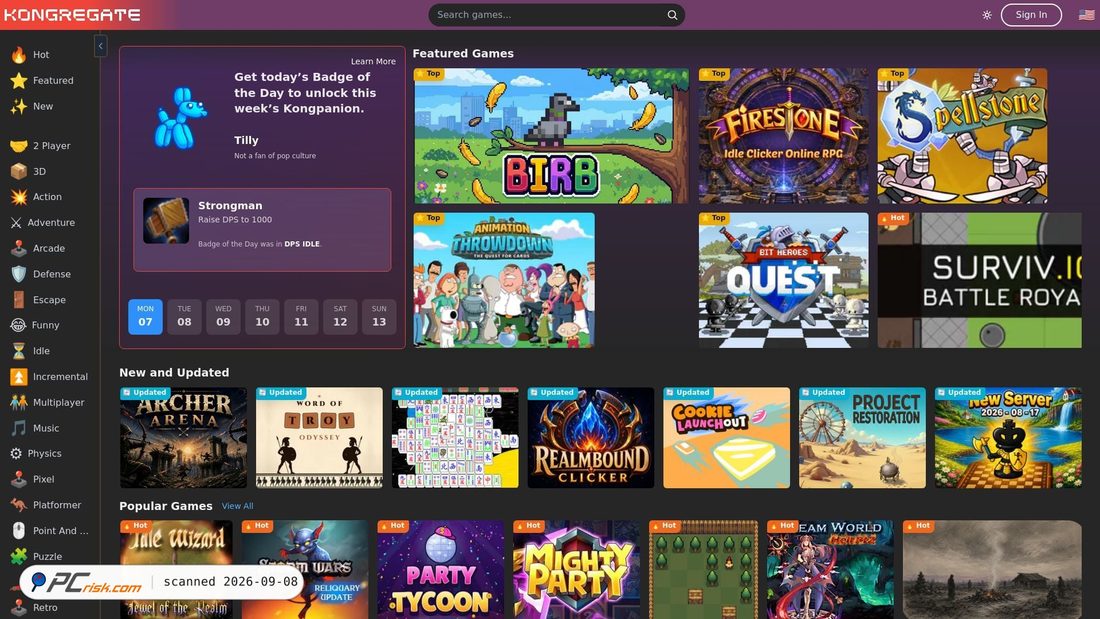Open the New Server chess knight game

point(1008,437)
